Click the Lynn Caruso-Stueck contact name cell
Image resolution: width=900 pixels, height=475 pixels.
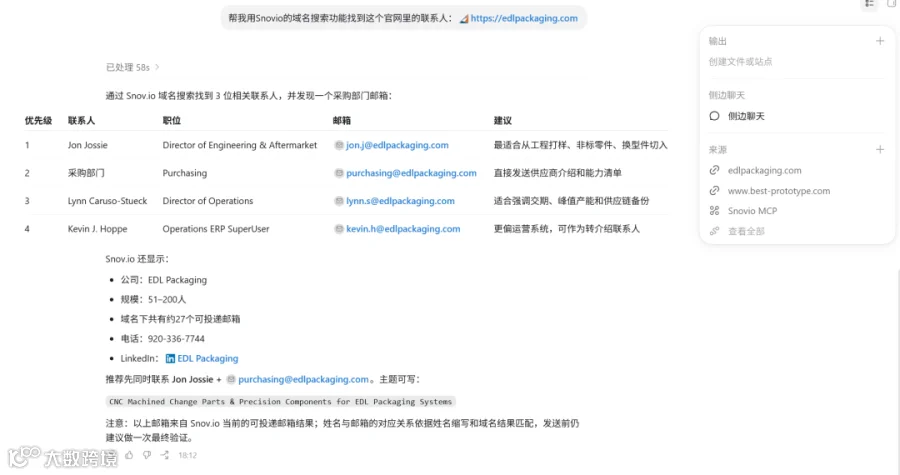(107, 201)
